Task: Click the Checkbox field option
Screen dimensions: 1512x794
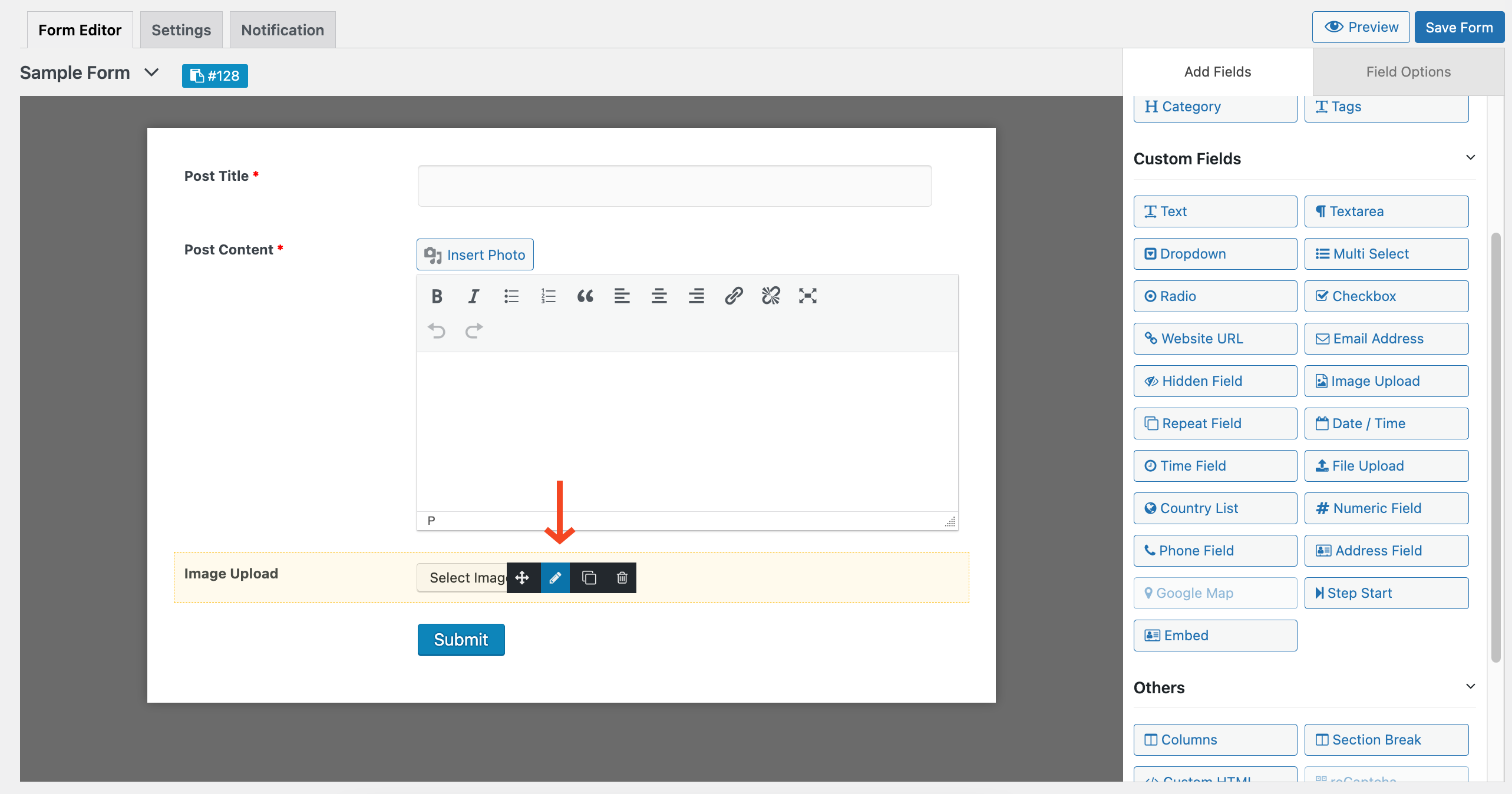Action: (1386, 296)
